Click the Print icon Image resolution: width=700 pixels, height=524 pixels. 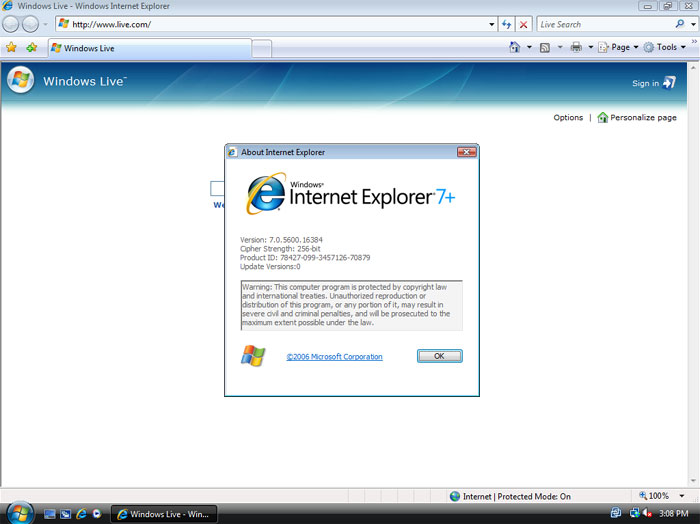[x=576, y=47]
